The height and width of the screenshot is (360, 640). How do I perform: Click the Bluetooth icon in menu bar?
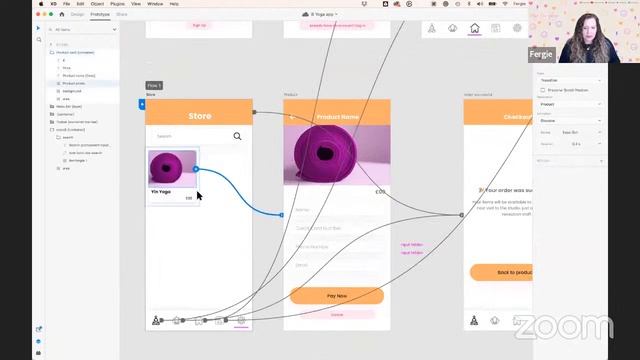pos(469,4)
